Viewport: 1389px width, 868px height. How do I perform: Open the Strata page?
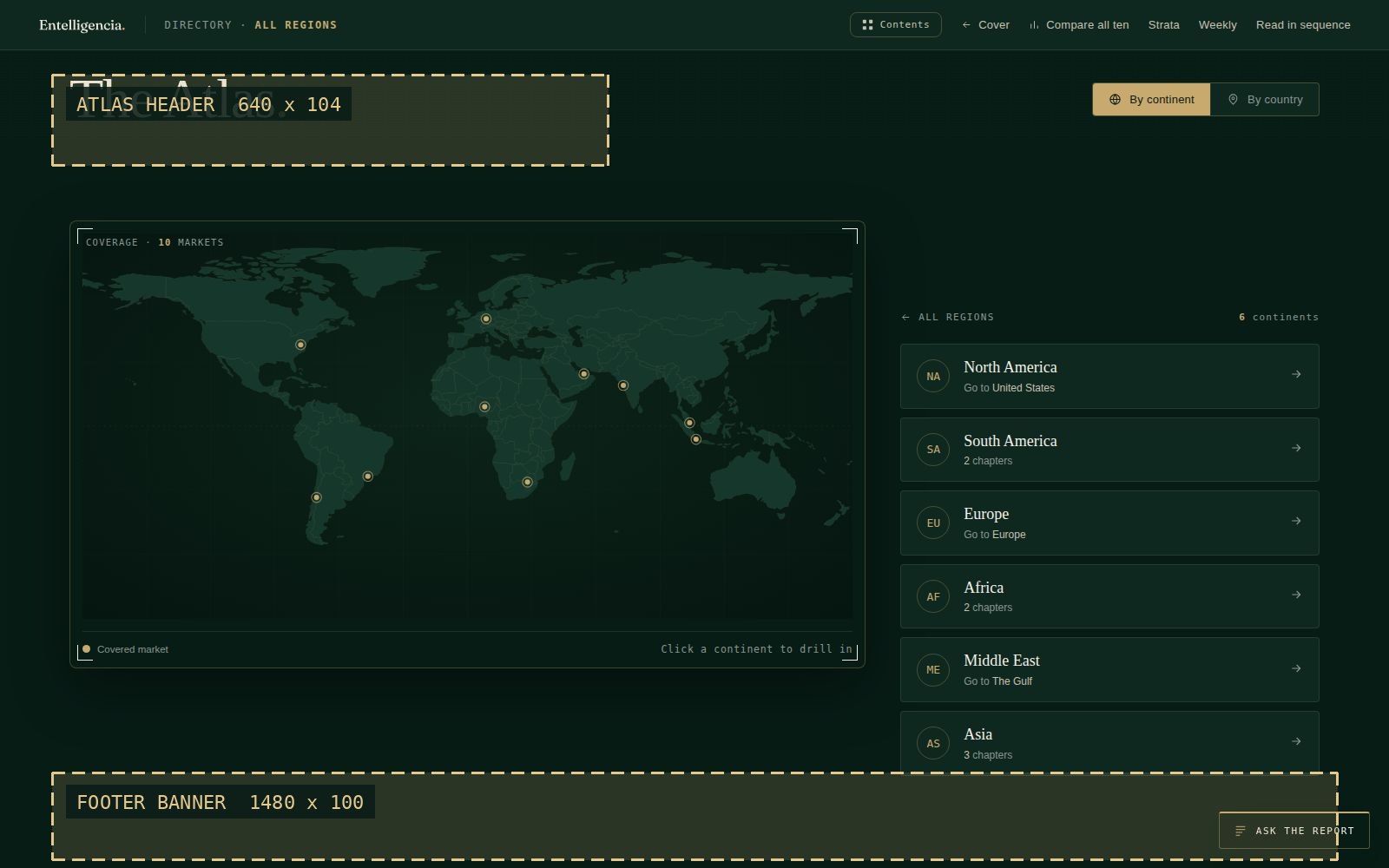click(1163, 25)
